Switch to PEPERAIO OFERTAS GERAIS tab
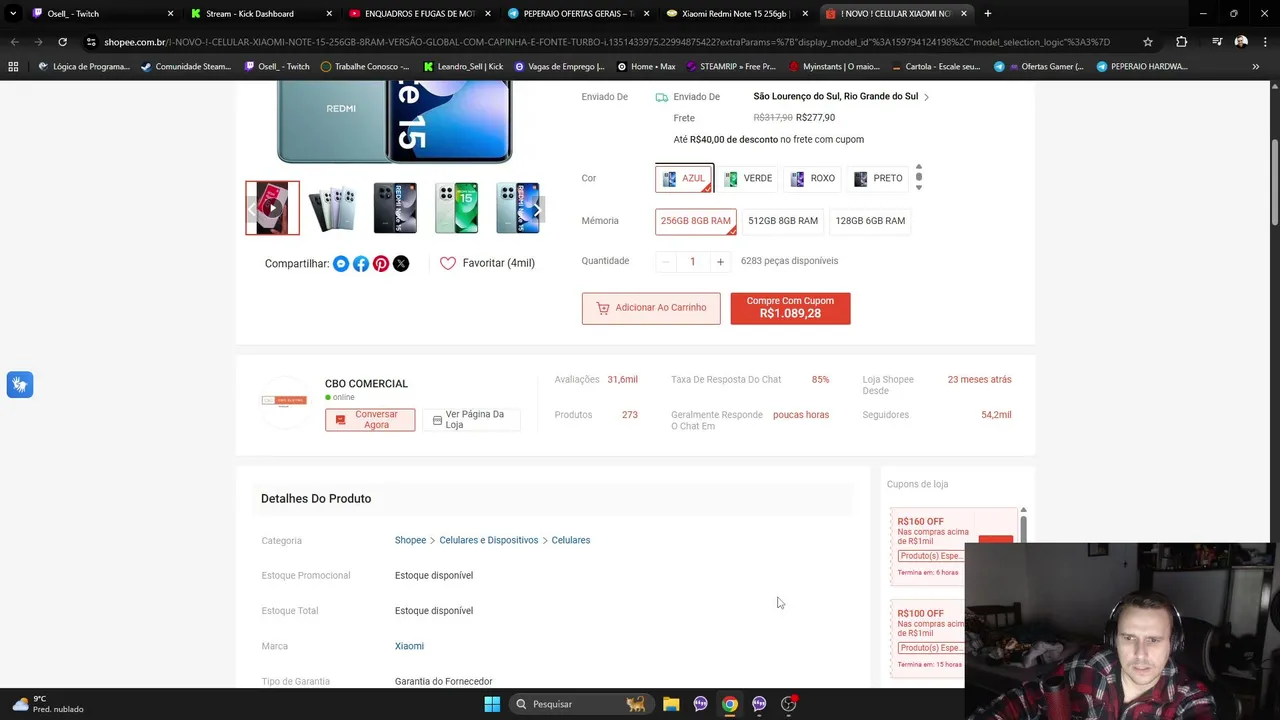Image resolution: width=1280 pixels, height=720 pixels. (579, 14)
